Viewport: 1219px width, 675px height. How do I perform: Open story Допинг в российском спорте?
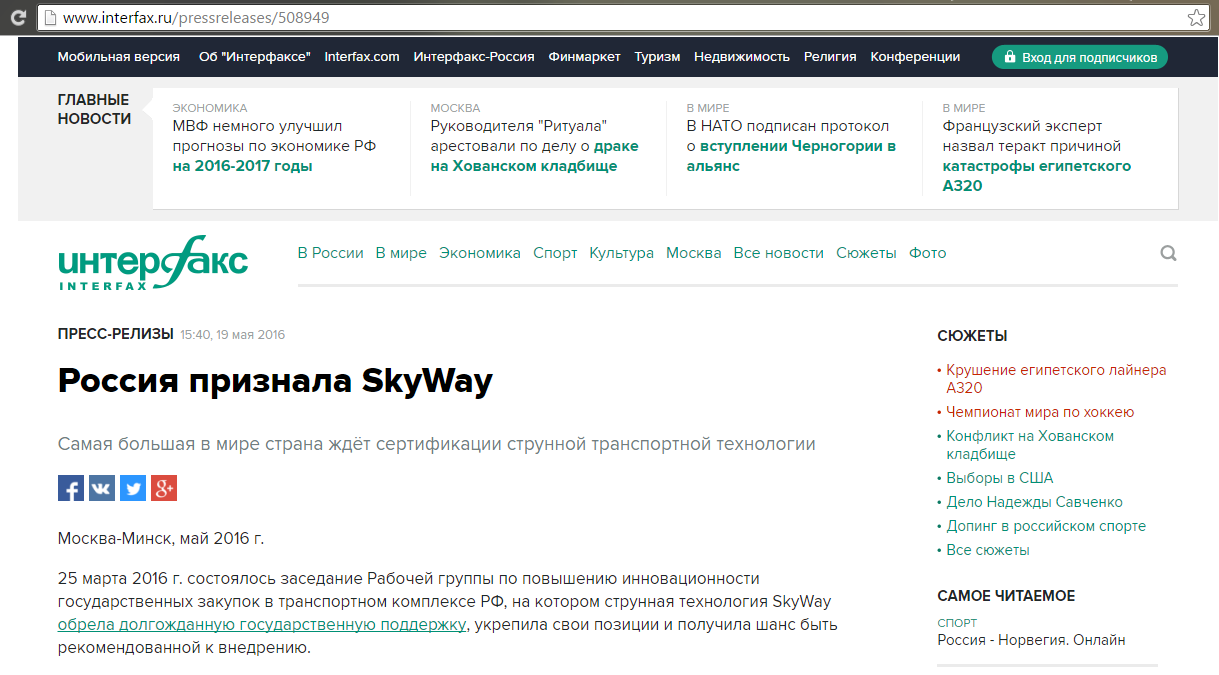pos(1046,526)
